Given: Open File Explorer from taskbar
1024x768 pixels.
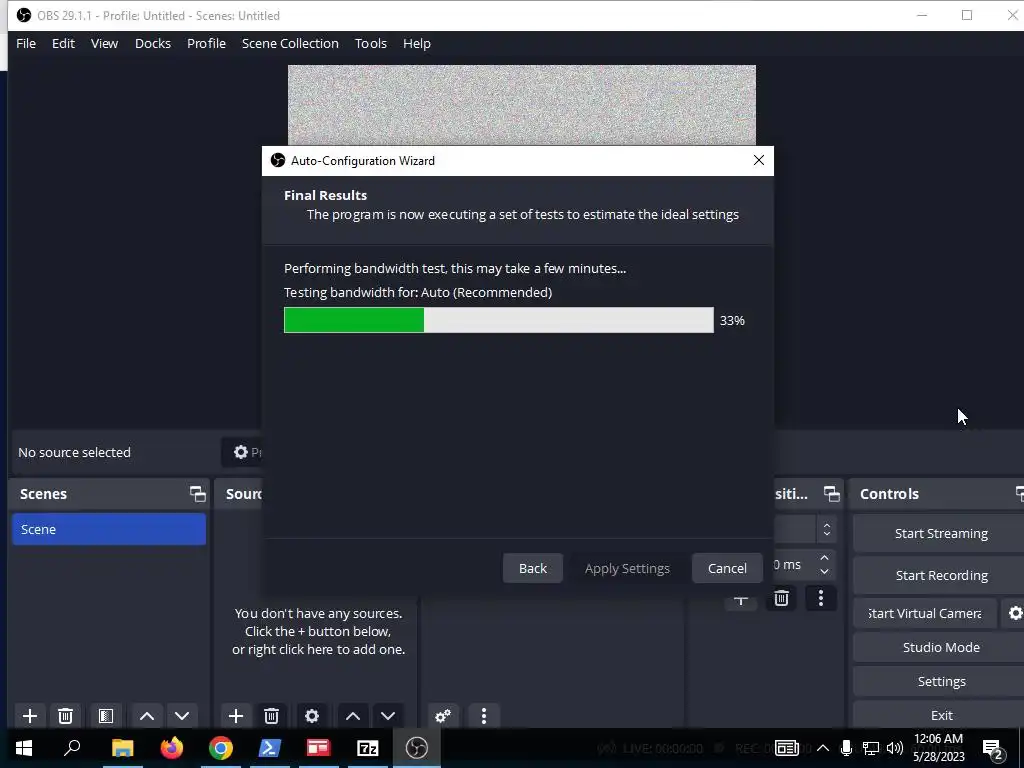Looking at the screenshot, I should (122, 748).
